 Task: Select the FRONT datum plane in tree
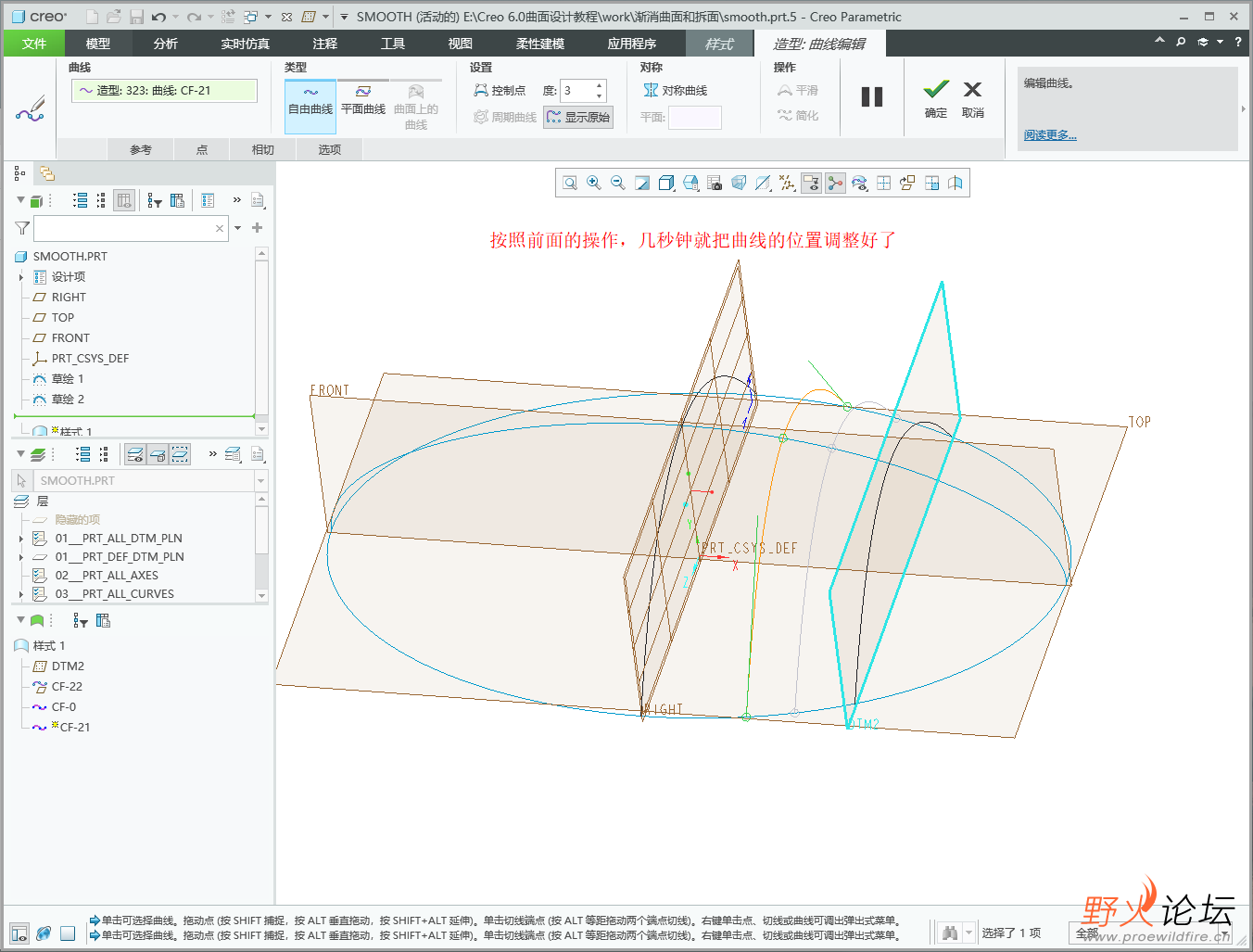70,338
